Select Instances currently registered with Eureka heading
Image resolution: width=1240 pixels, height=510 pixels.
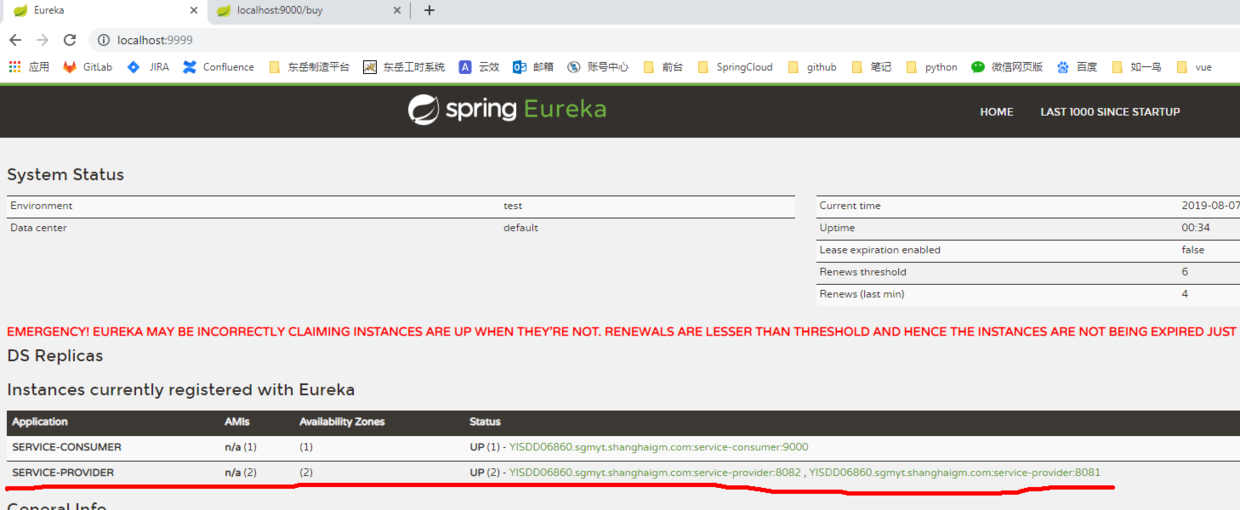click(x=181, y=389)
